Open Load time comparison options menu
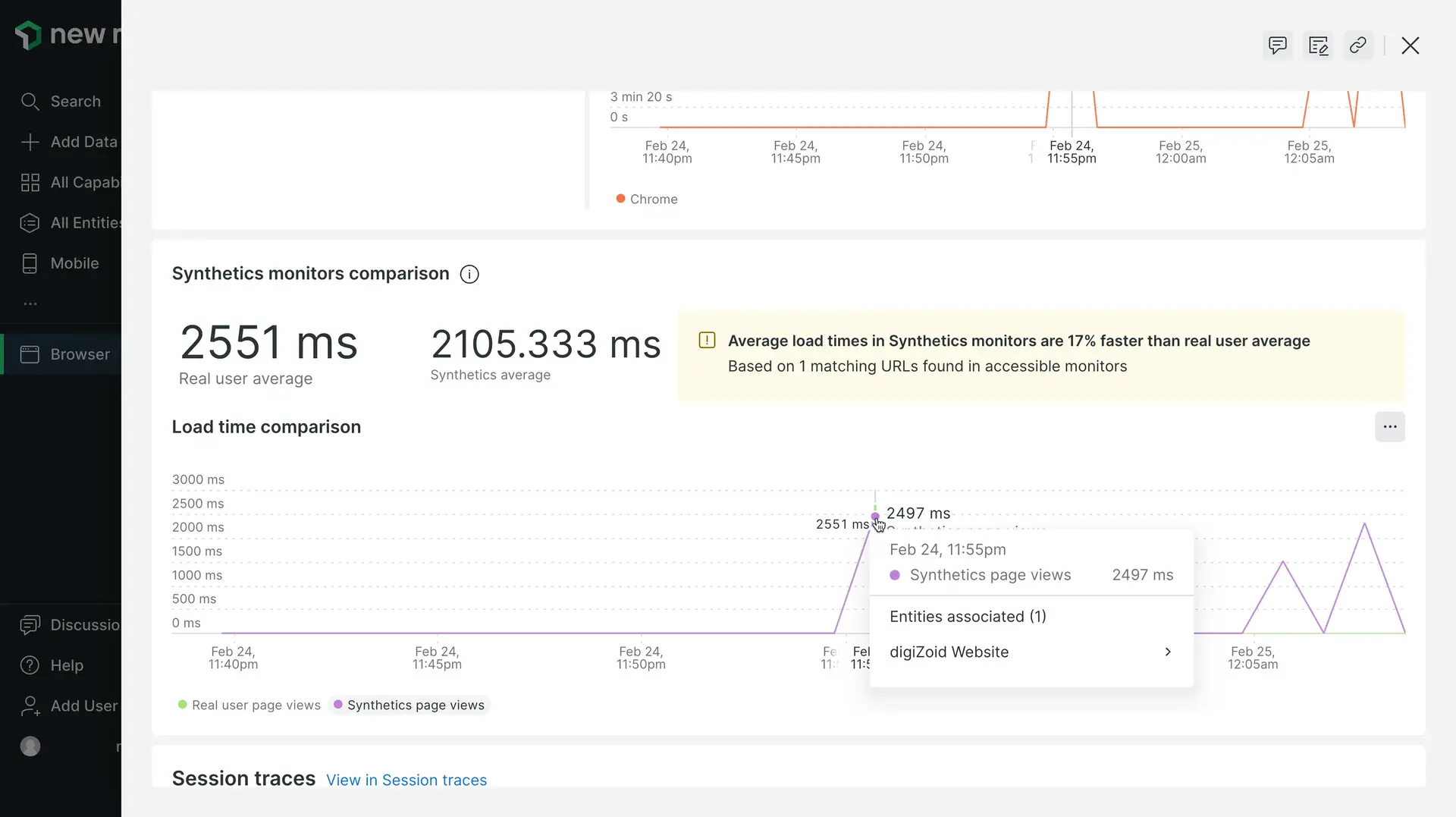 tap(1389, 427)
